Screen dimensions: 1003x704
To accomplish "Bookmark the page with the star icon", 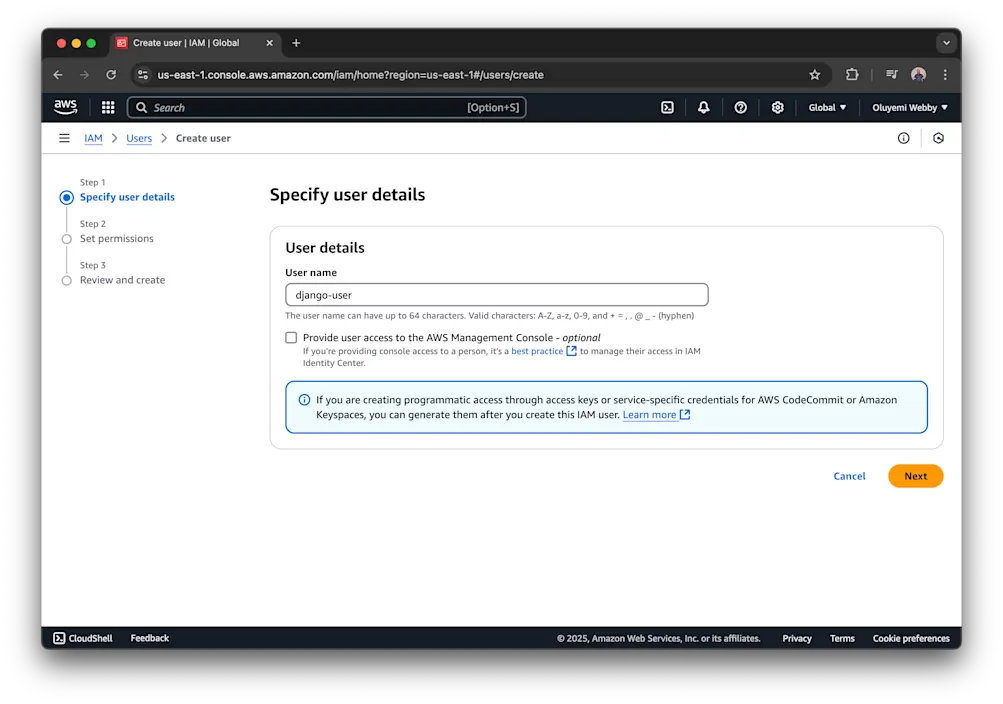I will 814,74.
